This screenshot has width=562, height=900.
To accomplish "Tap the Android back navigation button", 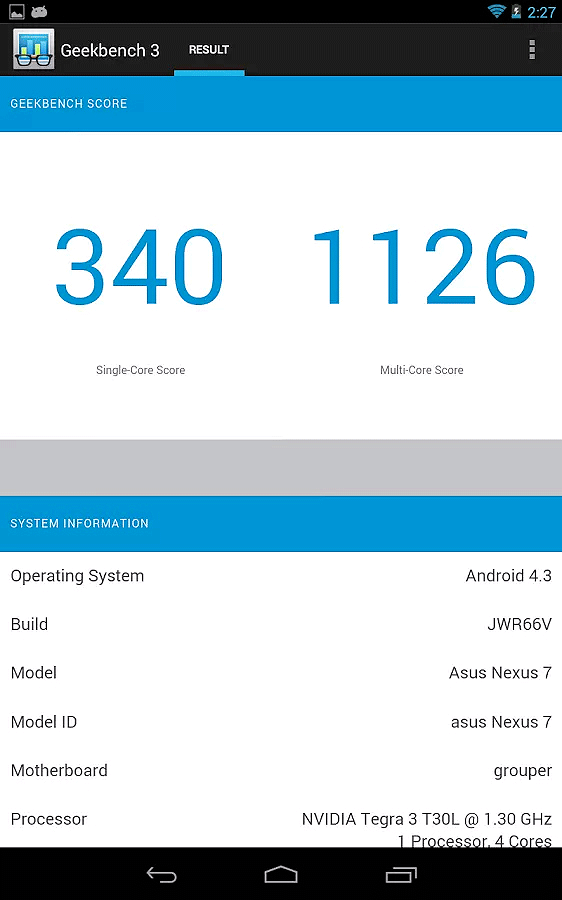I will 162,875.
